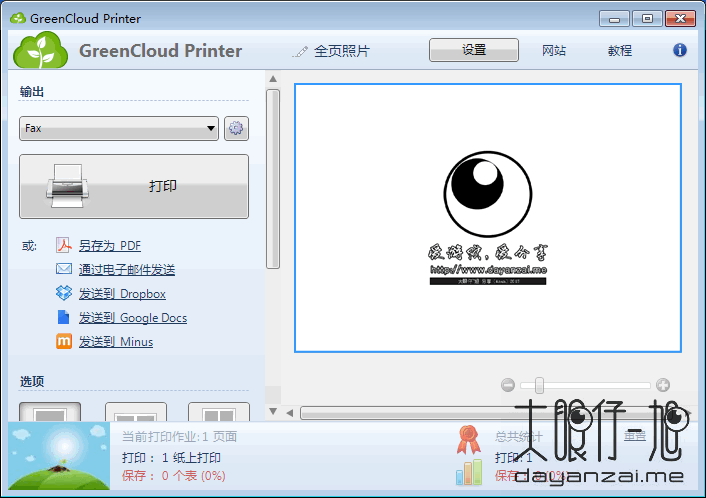Click the 当前打印作业: 1 页面 text
706x498 pixels.
pyautogui.click(x=179, y=437)
